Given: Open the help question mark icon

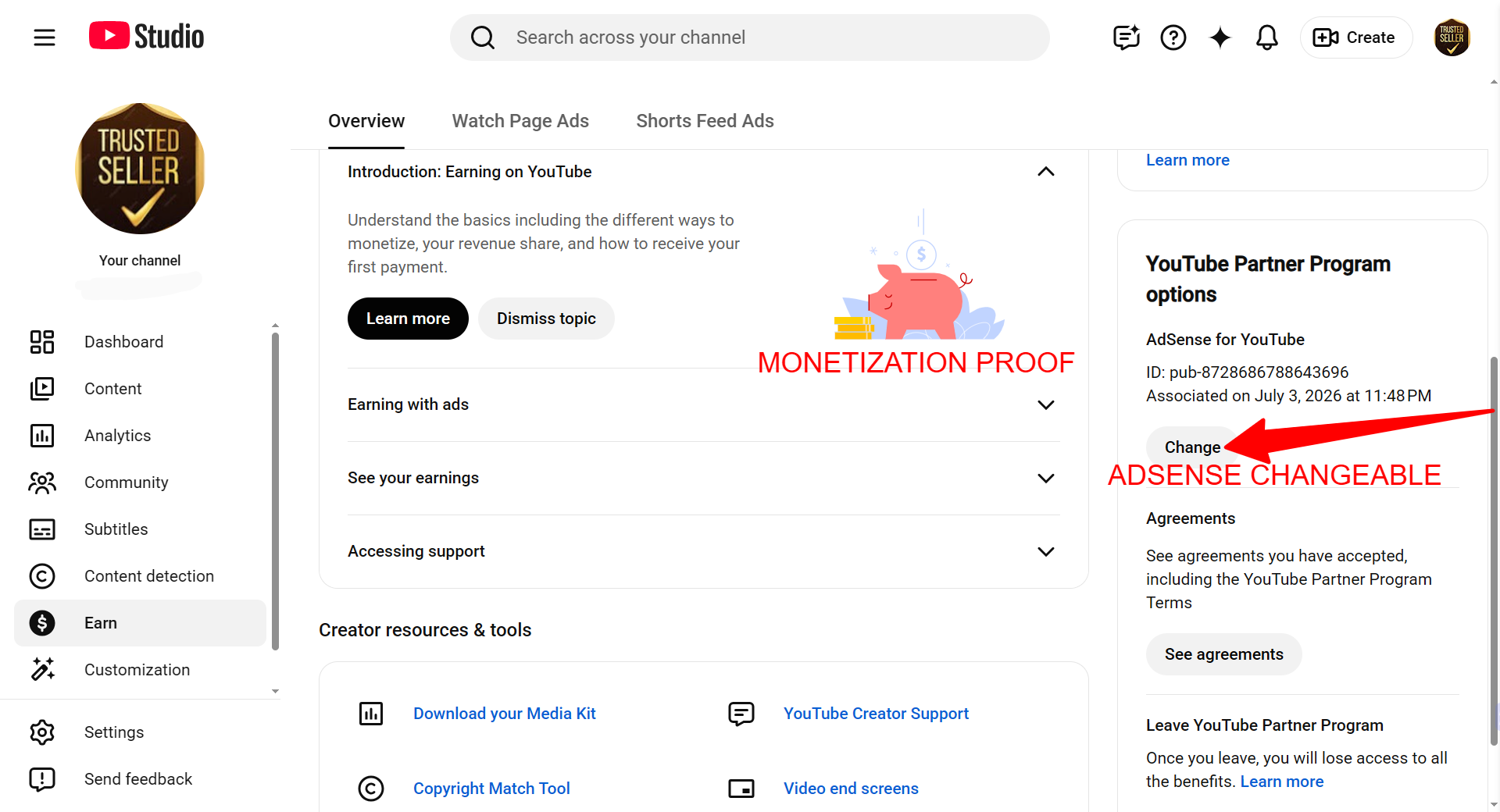Looking at the screenshot, I should click(1173, 37).
